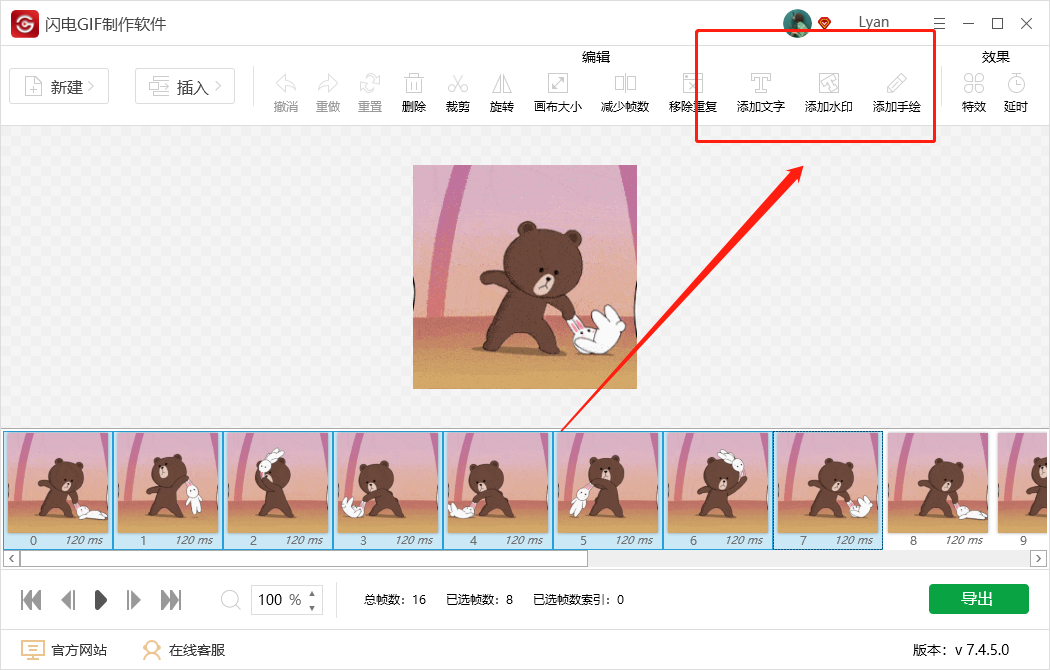
Task: Select frame 3 thumbnail
Action: click(388, 490)
